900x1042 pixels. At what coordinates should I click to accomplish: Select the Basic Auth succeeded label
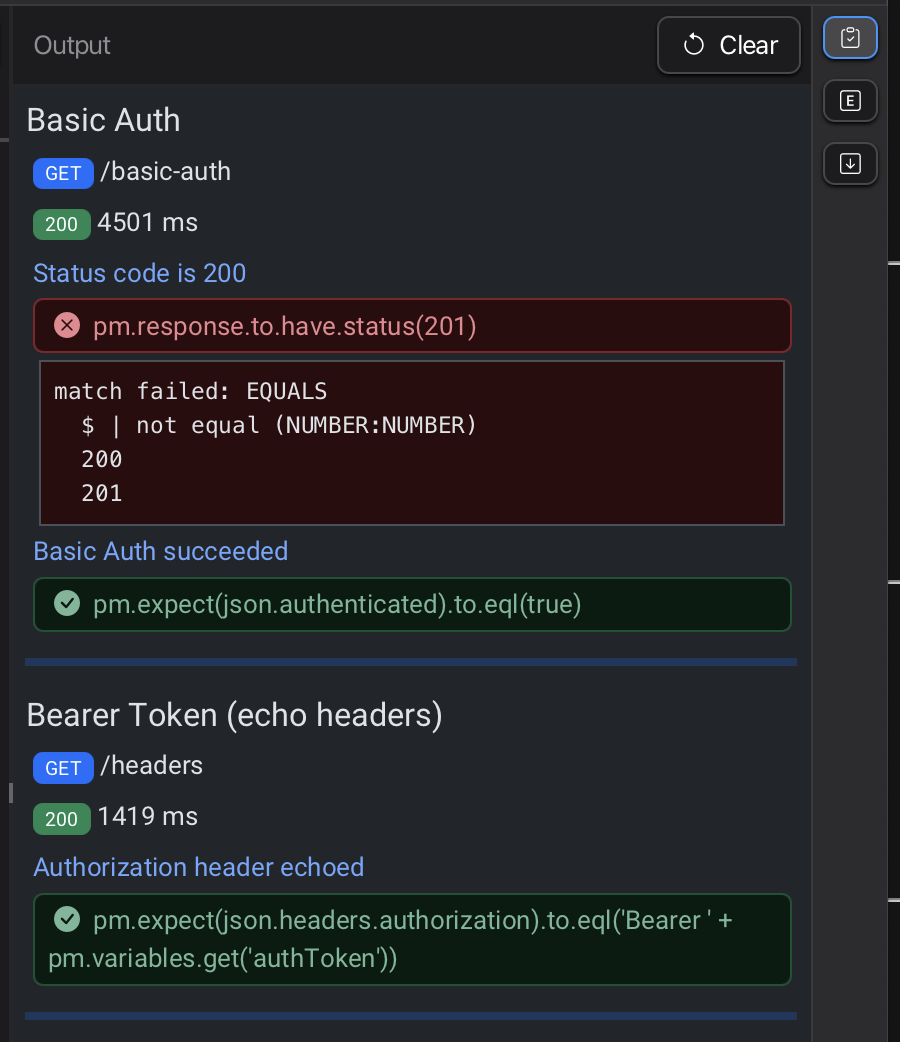coord(160,551)
